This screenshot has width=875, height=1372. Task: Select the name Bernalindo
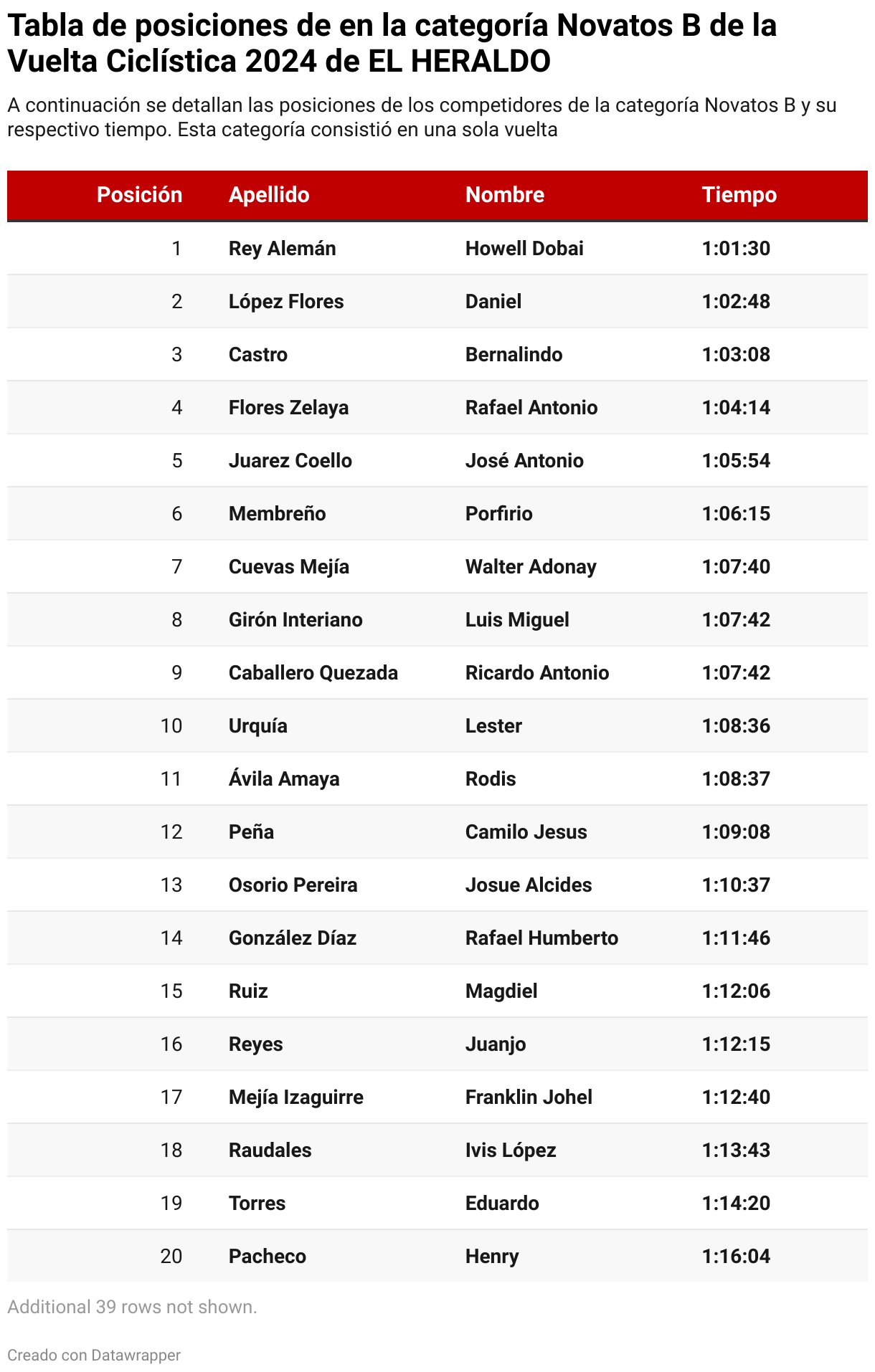point(514,355)
